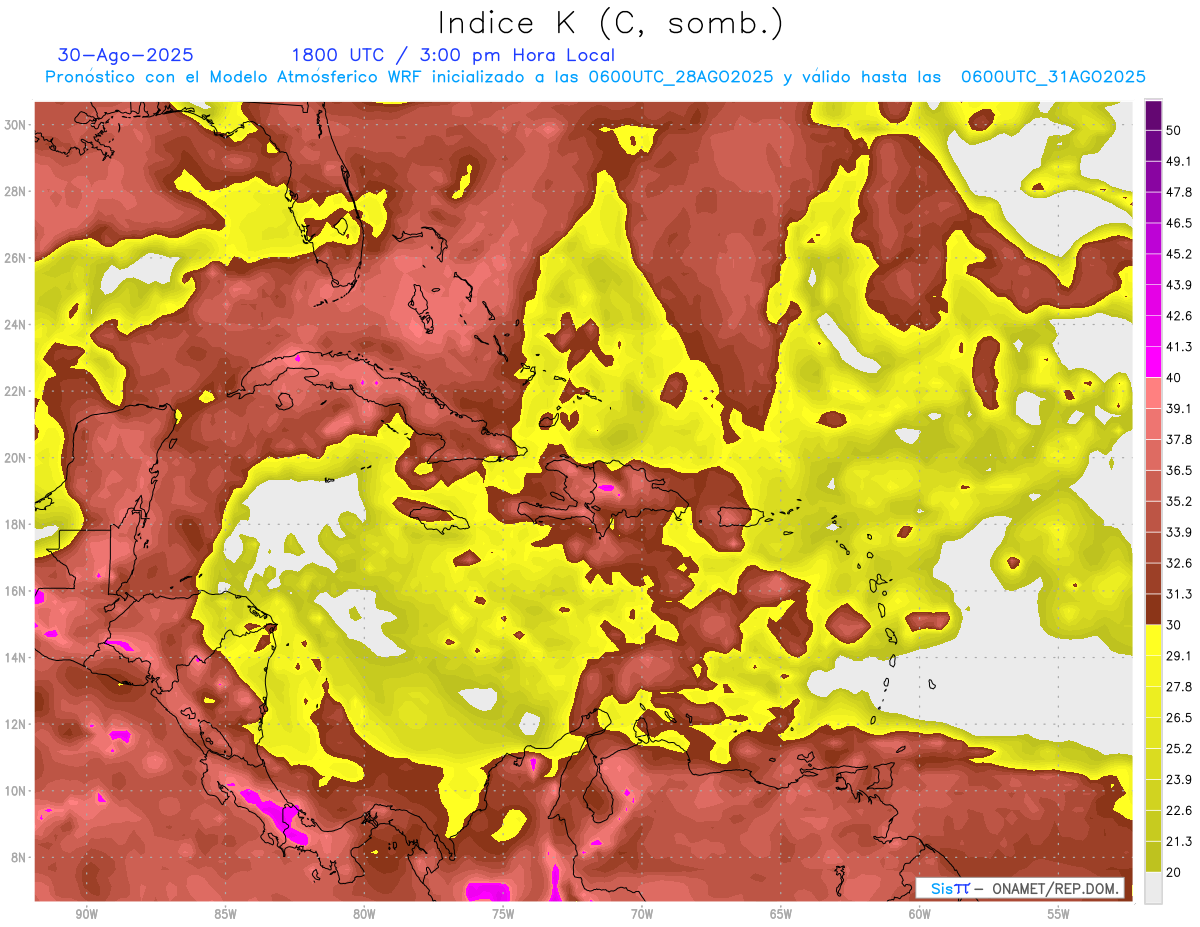Click the "31.3" colorbar value
Image resolution: width=1200 pixels, height=927 pixels.
[1178, 594]
